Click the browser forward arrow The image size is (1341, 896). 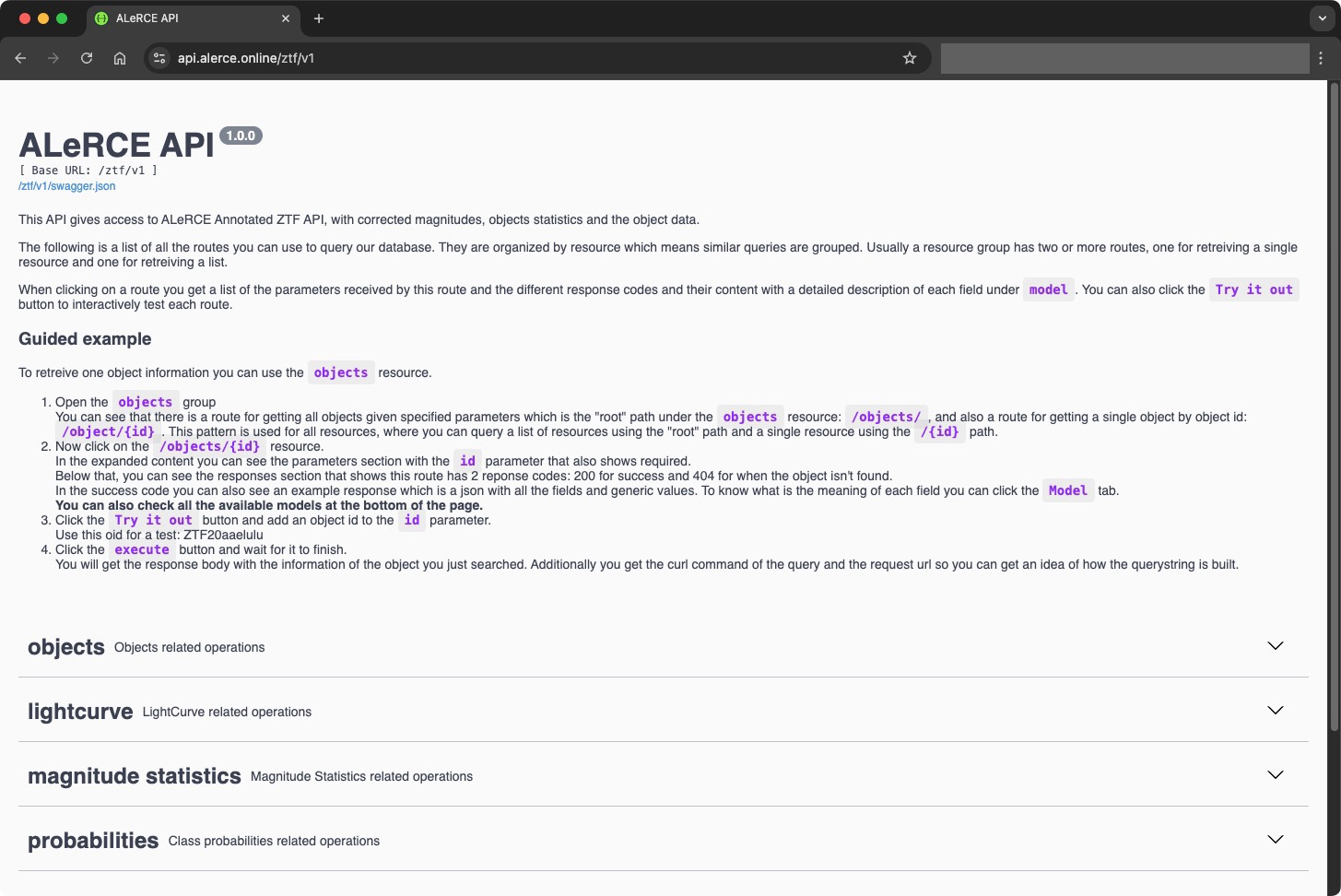[53, 58]
